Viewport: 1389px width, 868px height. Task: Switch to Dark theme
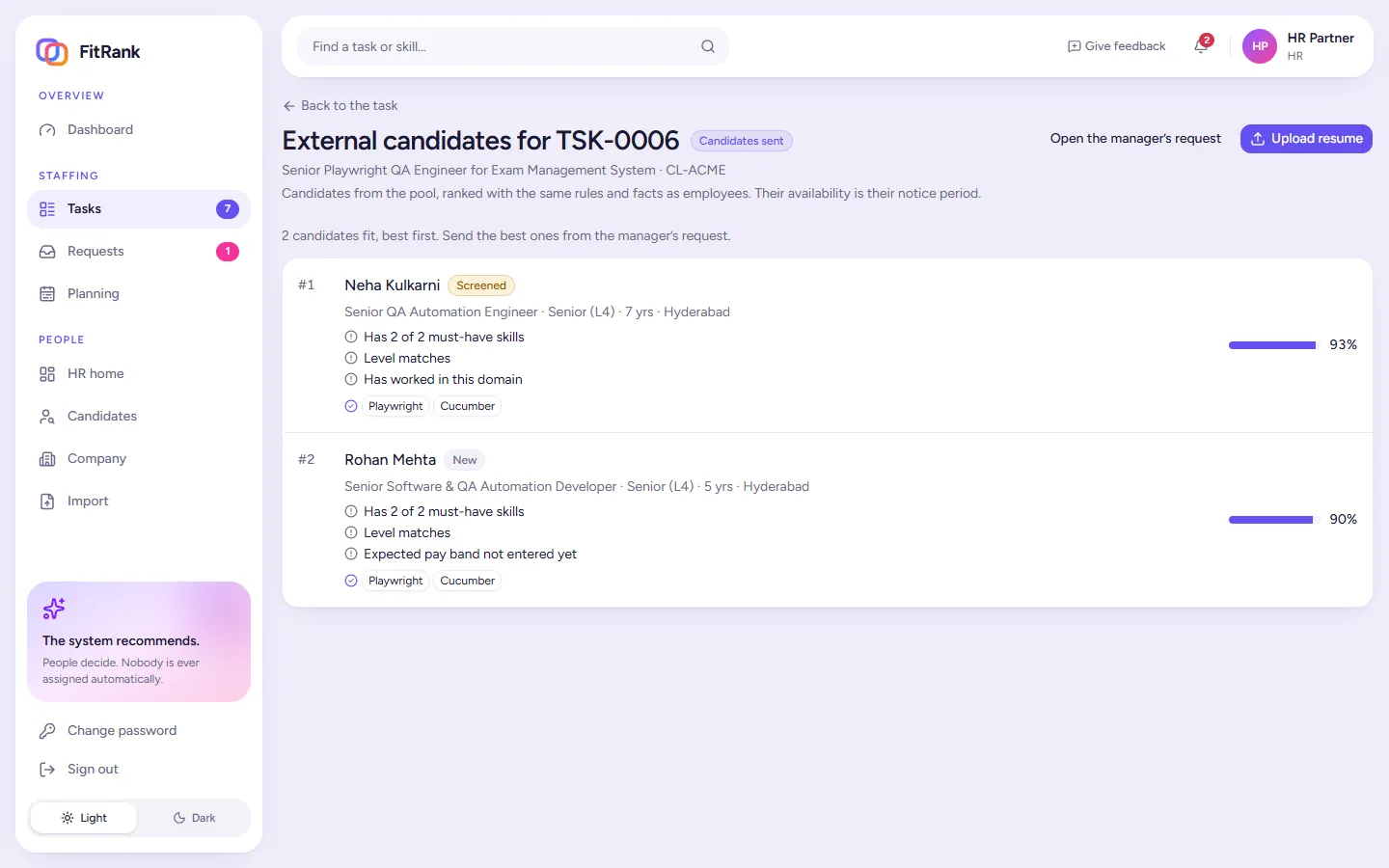[x=194, y=818]
